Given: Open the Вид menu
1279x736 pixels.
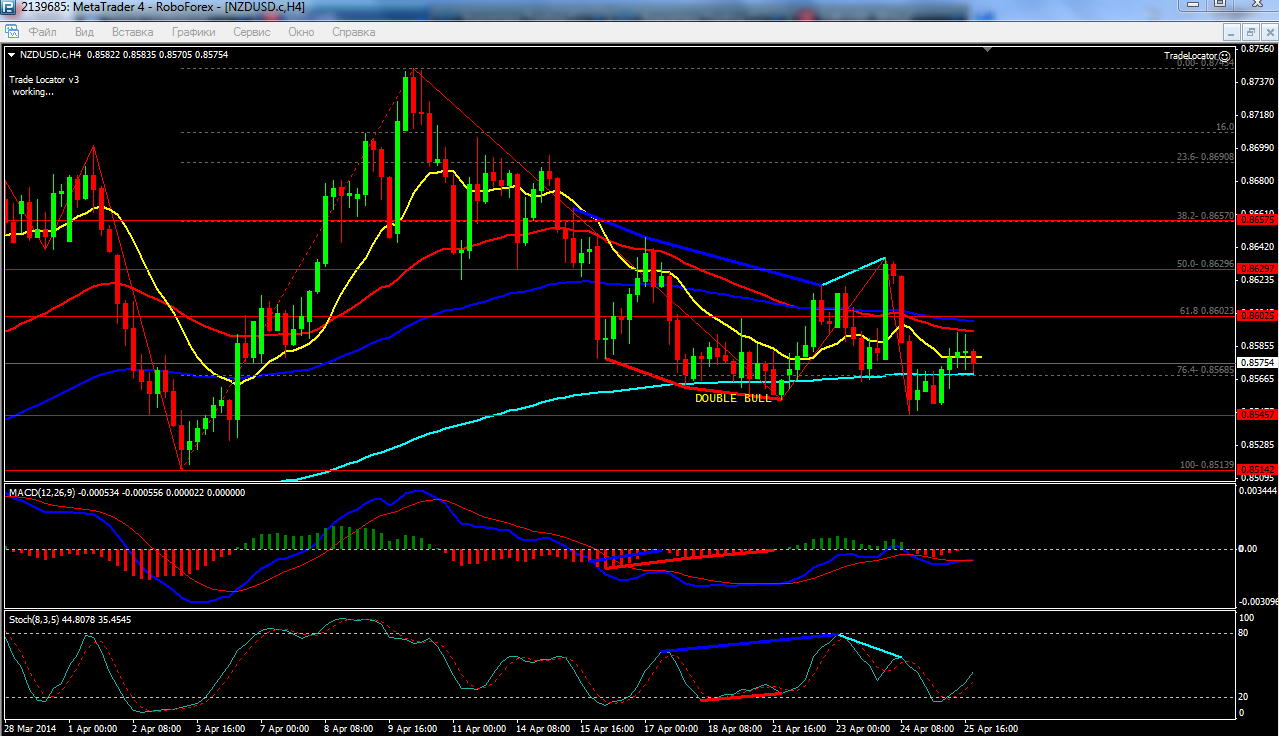Looking at the screenshot, I should (x=84, y=32).
